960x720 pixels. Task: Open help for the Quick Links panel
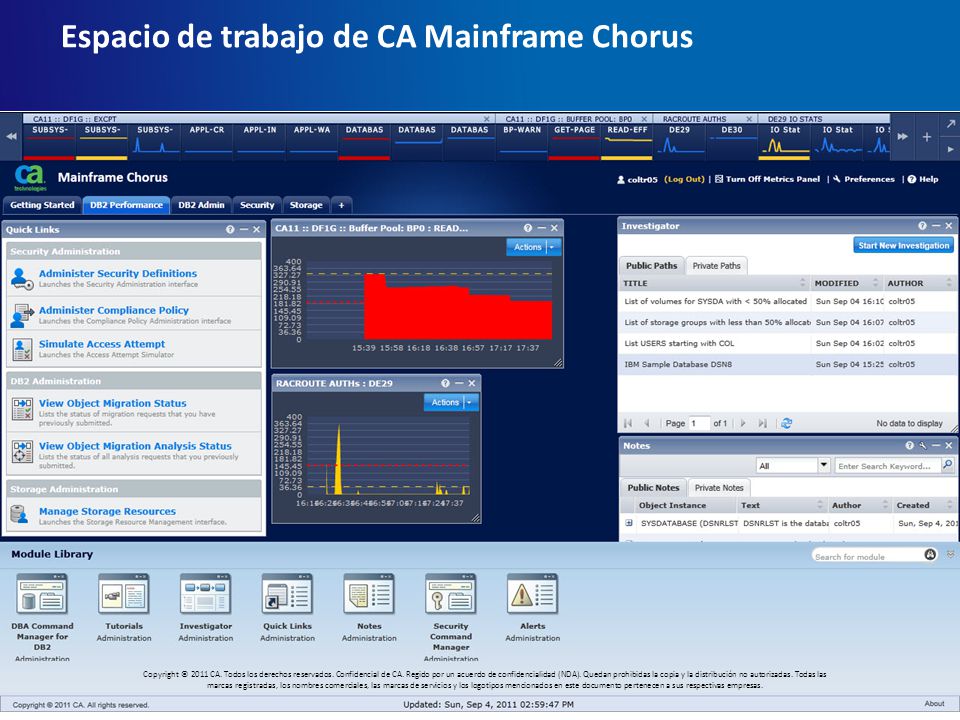pos(230,230)
